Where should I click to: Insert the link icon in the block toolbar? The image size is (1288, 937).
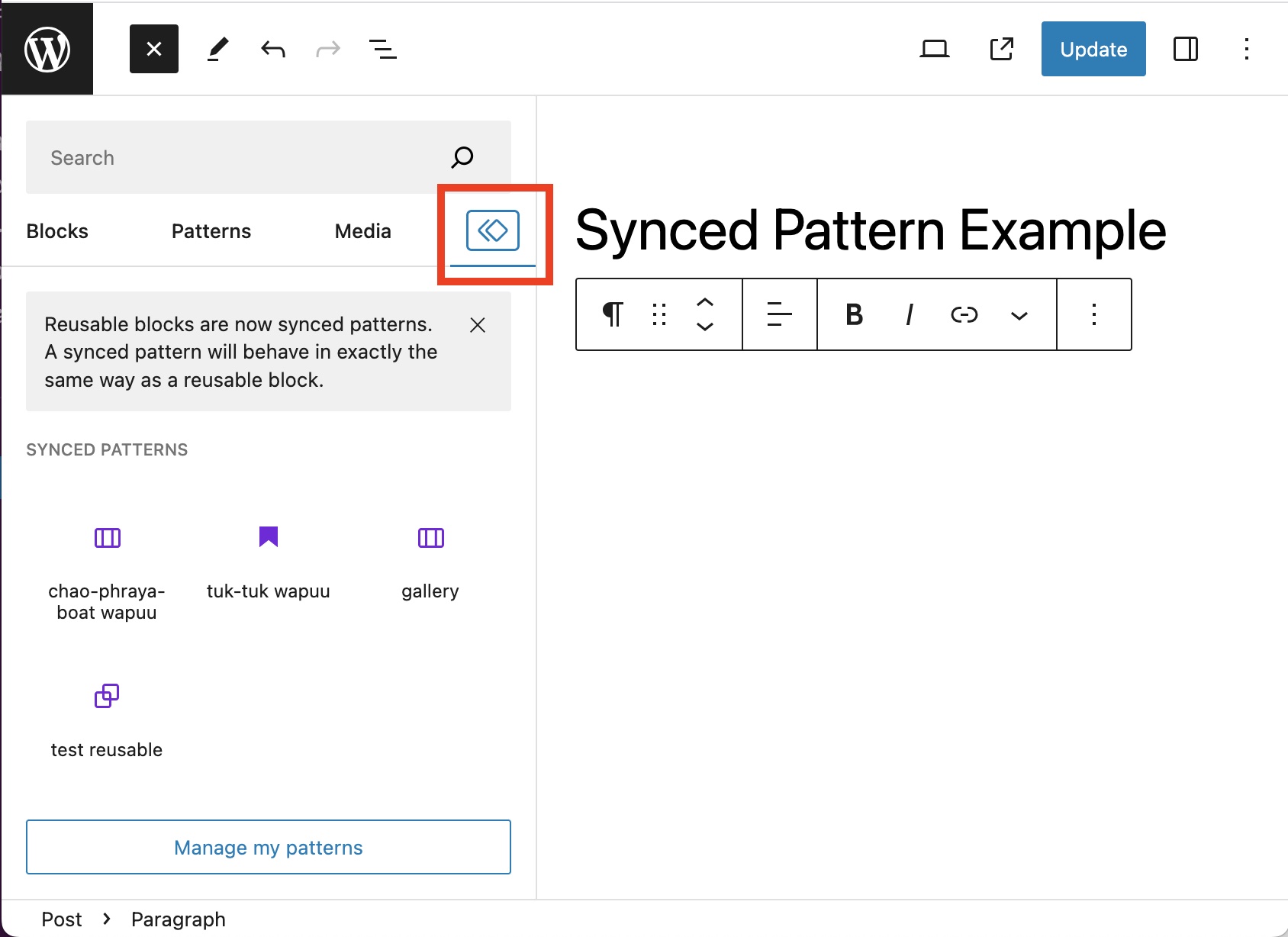tap(964, 314)
